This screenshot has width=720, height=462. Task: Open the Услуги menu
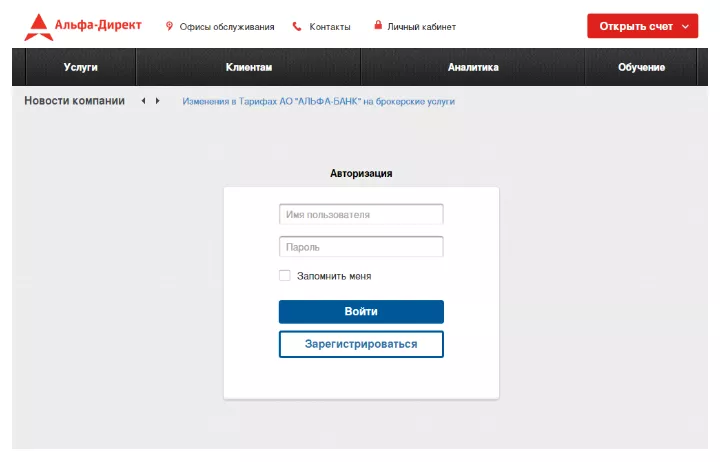(x=80, y=67)
